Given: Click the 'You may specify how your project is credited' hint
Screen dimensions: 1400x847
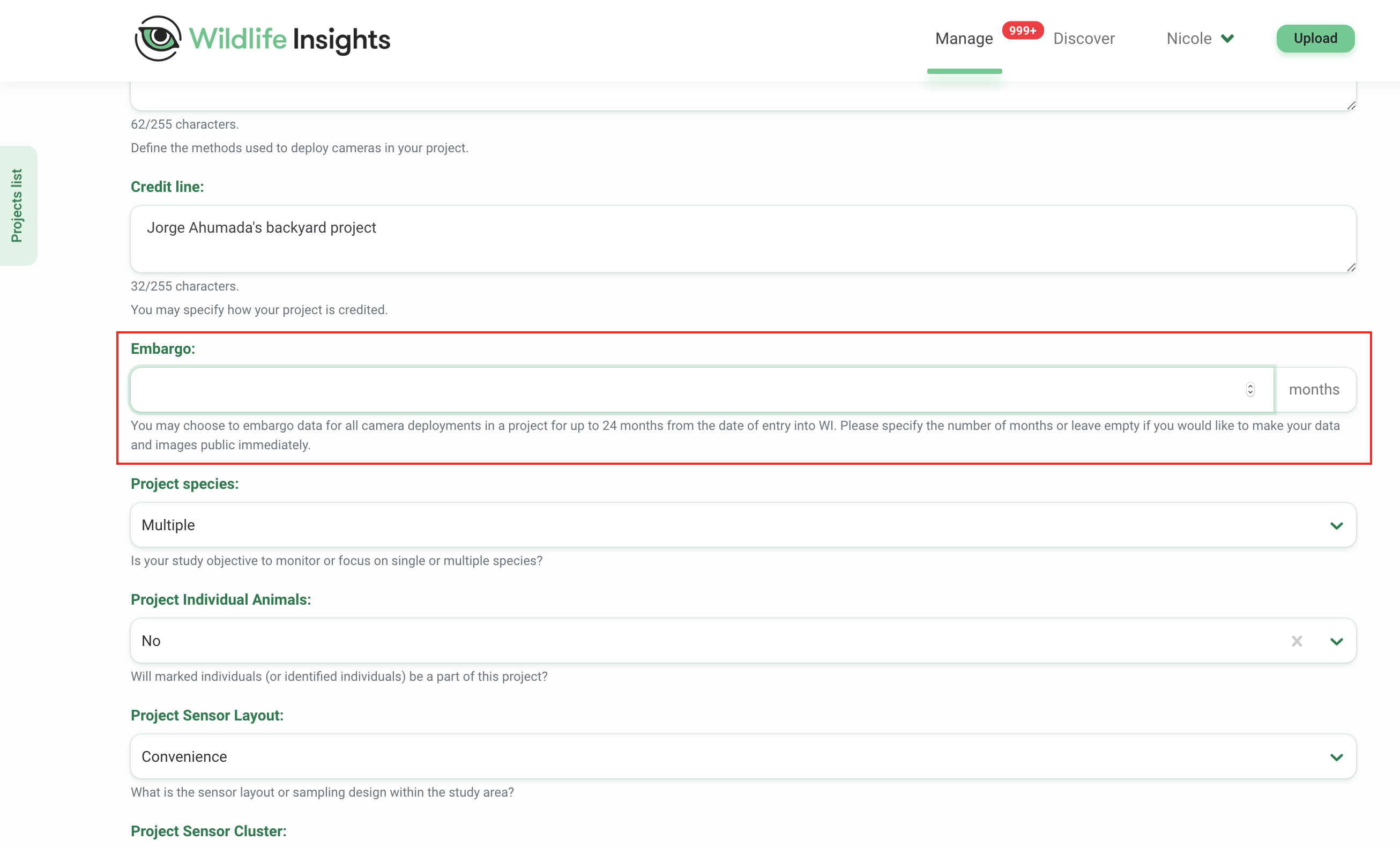Looking at the screenshot, I should pos(259,310).
